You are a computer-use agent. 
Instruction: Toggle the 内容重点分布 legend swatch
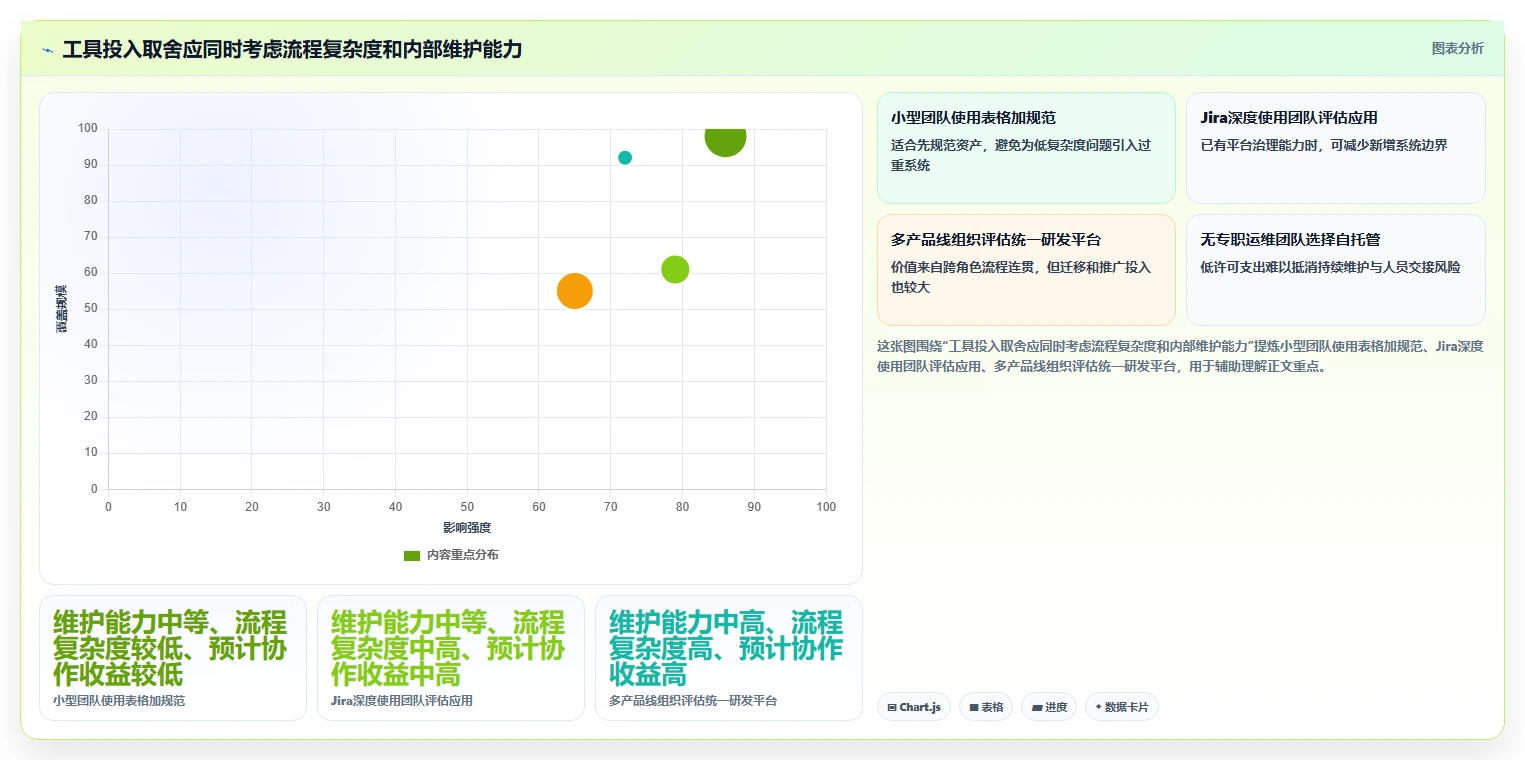(x=412, y=555)
